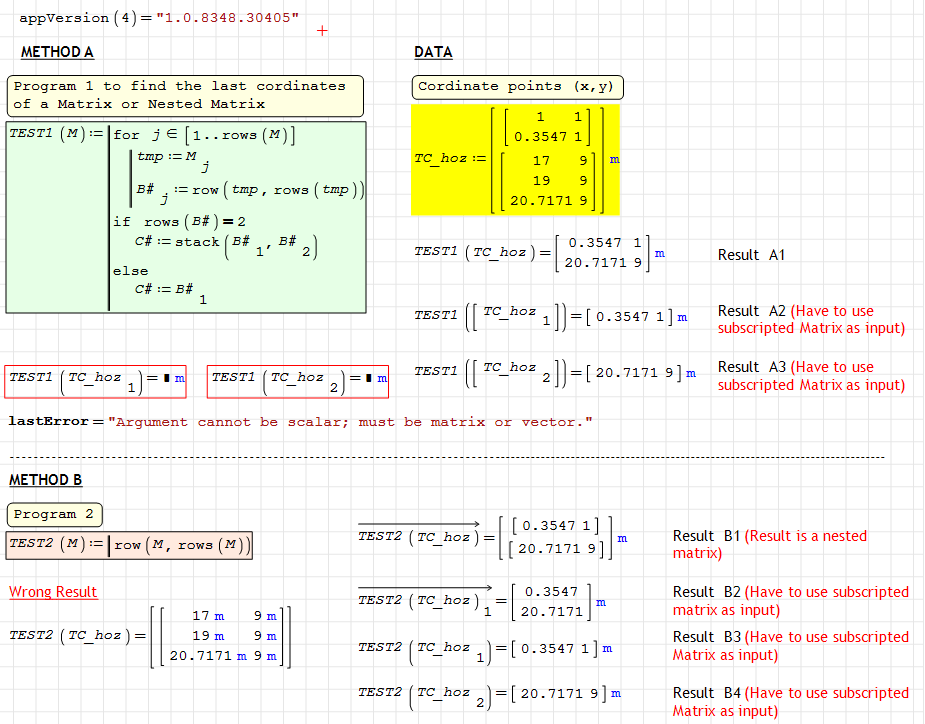Select the lastError message line
Viewport: 925px width, 724px height.
[x=300, y=422]
